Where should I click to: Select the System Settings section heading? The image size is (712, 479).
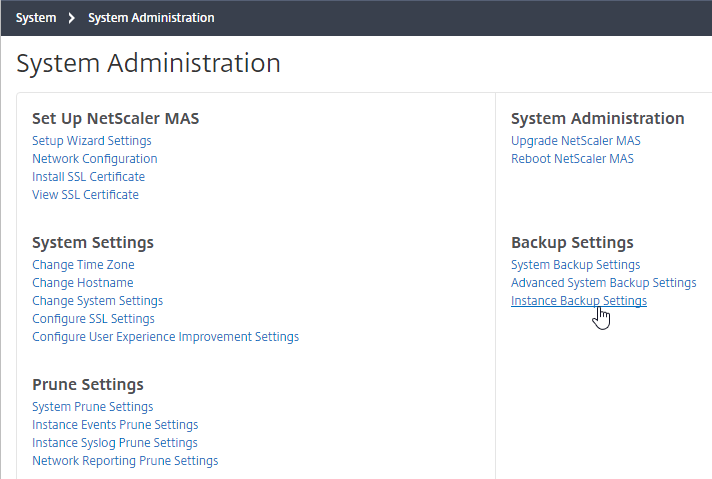pyautogui.click(x=93, y=243)
